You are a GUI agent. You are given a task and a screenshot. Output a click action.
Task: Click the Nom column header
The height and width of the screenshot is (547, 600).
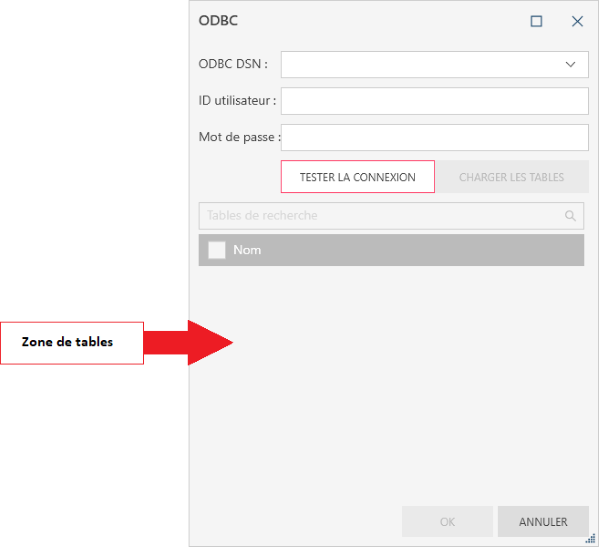(x=247, y=250)
